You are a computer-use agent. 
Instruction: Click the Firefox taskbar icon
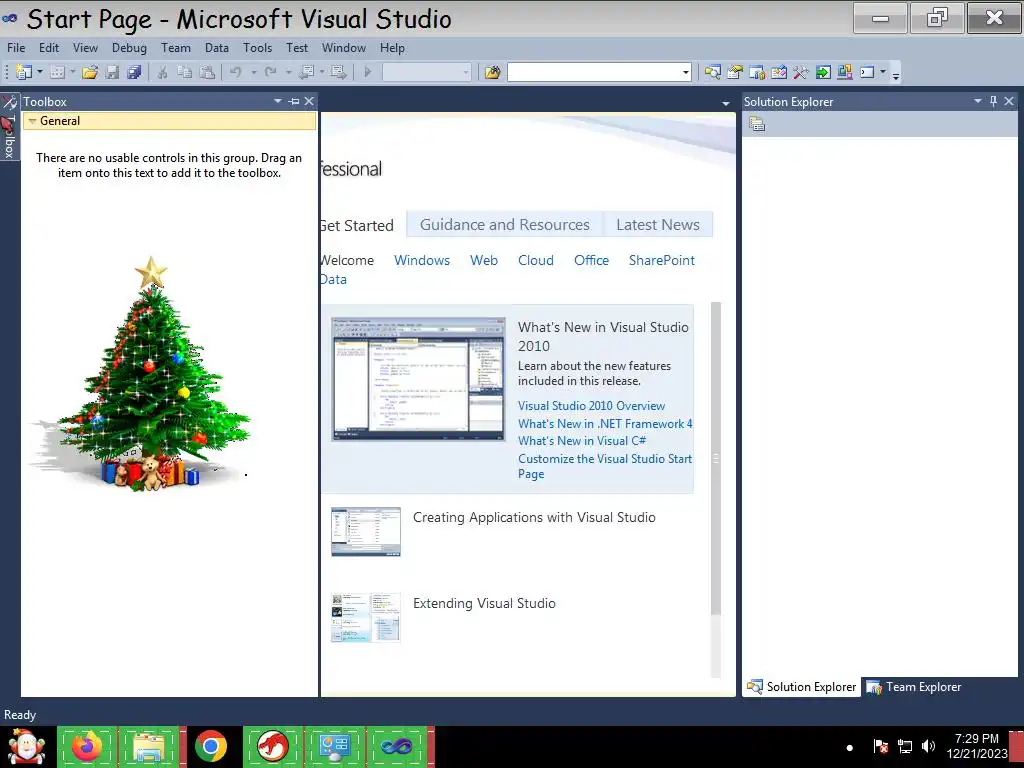click(87, 746)
